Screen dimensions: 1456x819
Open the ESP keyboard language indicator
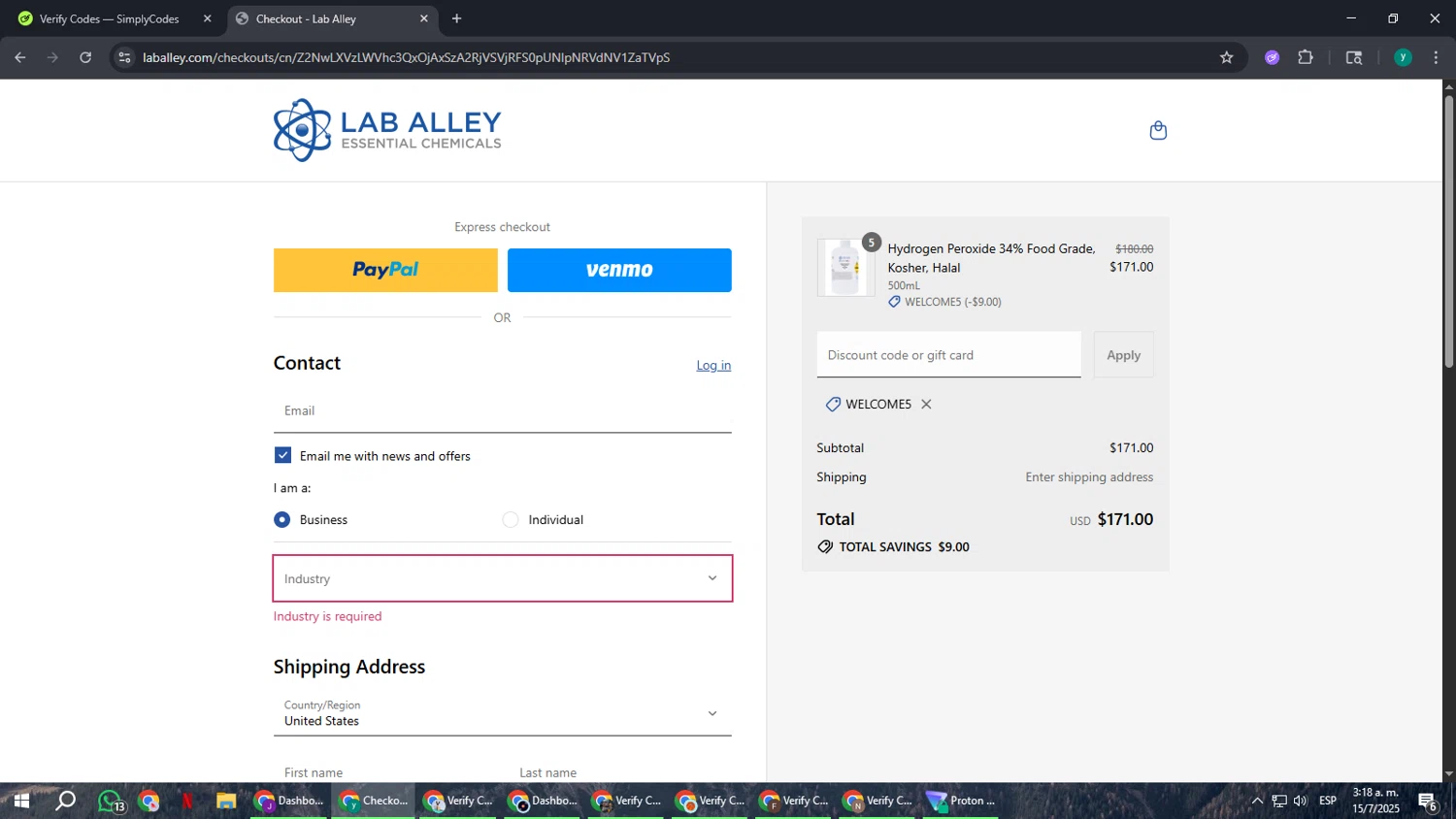point(1328,802)
